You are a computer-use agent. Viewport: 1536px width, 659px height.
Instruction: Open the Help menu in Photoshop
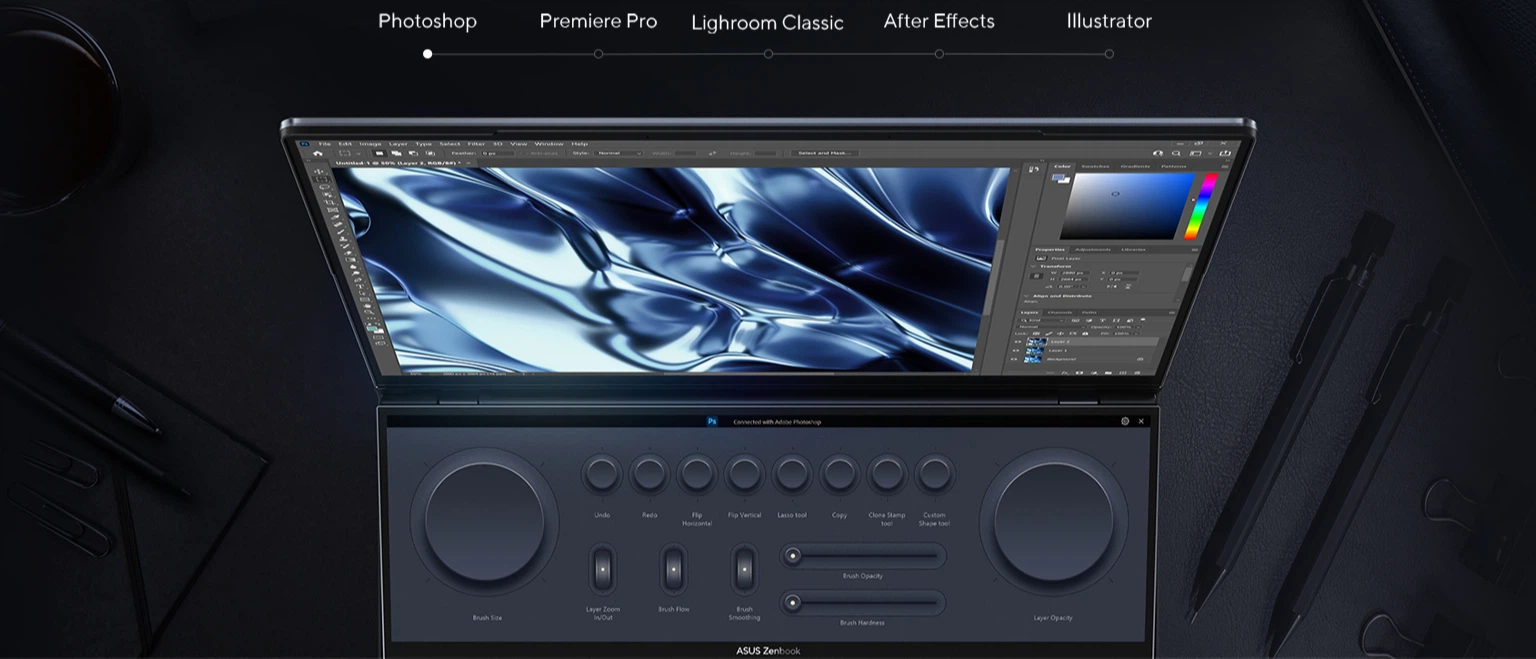pos(580,144)
